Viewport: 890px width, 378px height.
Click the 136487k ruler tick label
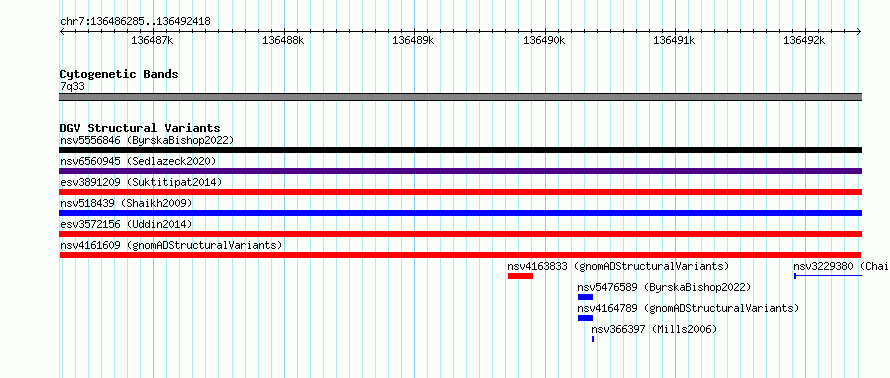click(152, 40)
